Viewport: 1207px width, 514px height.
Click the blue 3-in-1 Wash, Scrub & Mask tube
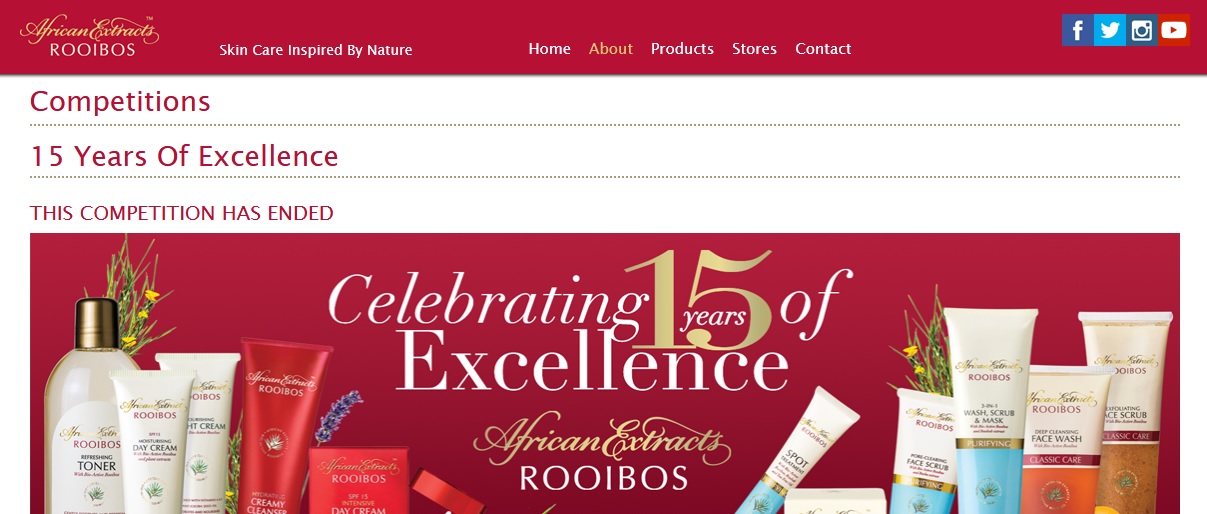[x=990, y=410]
